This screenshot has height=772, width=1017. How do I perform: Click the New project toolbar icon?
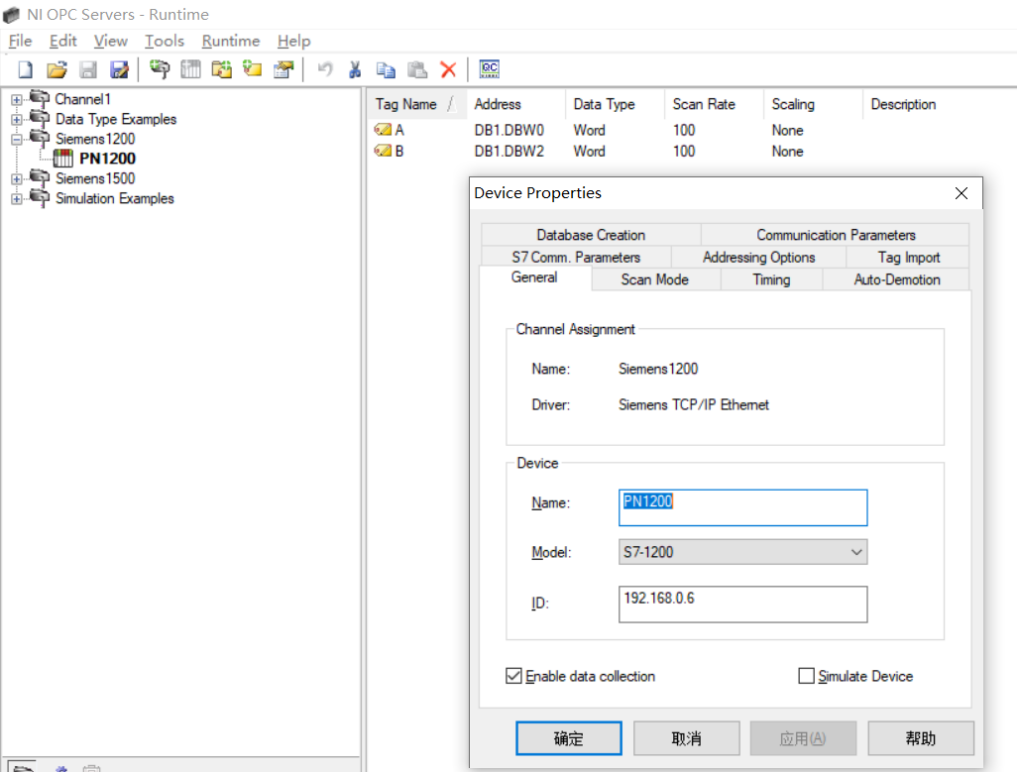click(26, 70)
